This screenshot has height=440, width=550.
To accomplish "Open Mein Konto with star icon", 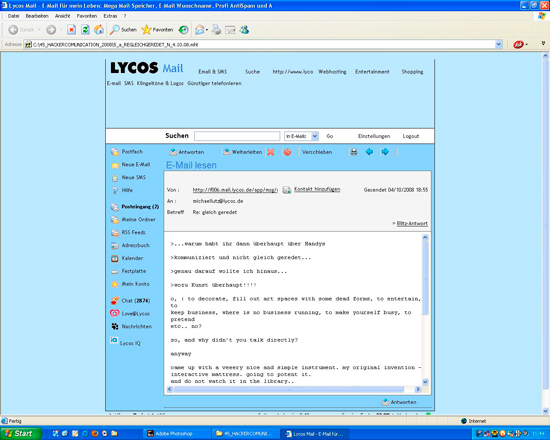I will (x=130, y=284).
